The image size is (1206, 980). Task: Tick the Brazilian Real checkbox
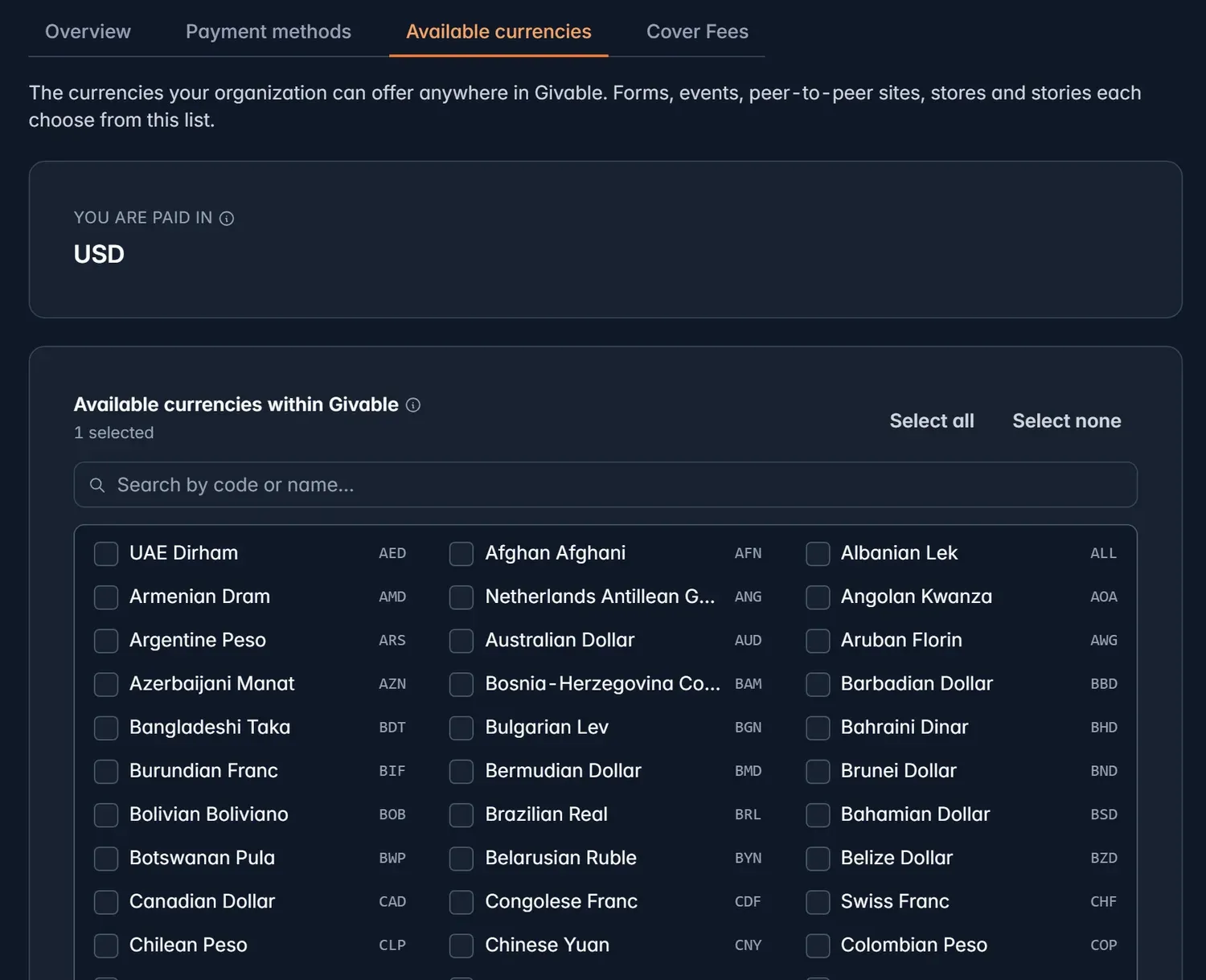461,815
